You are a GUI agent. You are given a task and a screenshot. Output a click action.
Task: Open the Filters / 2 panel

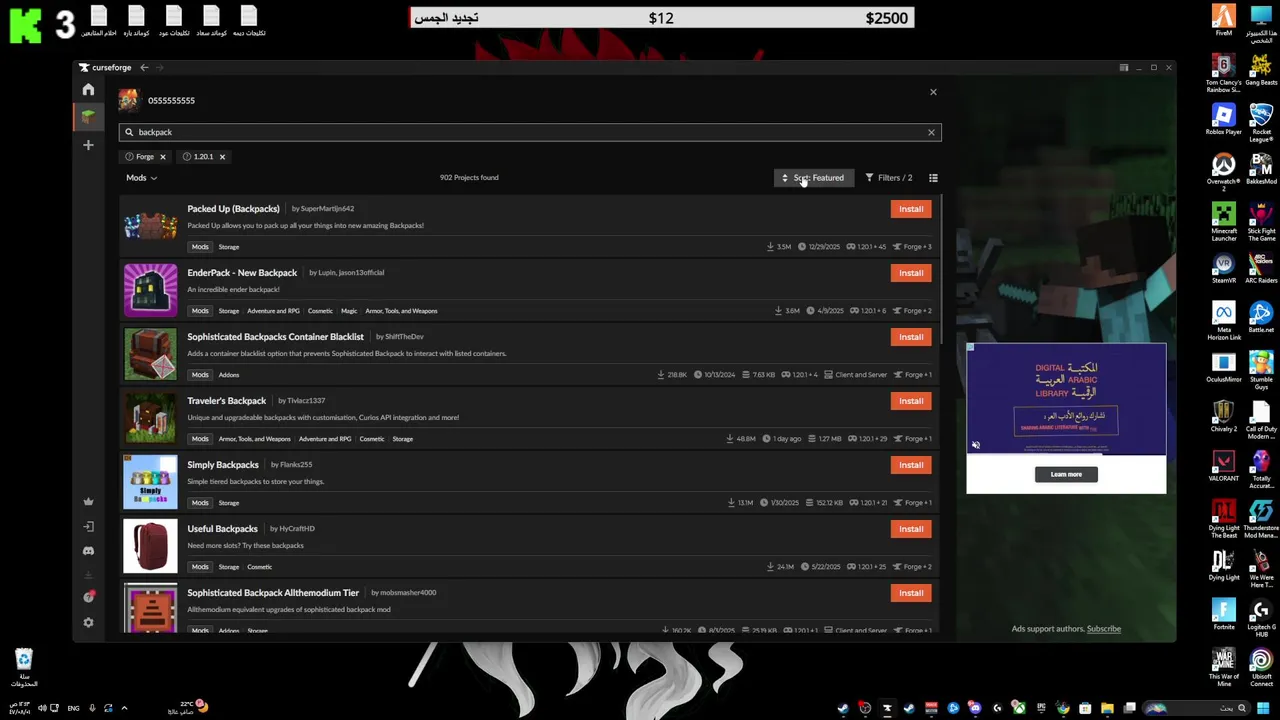[889, 178]
